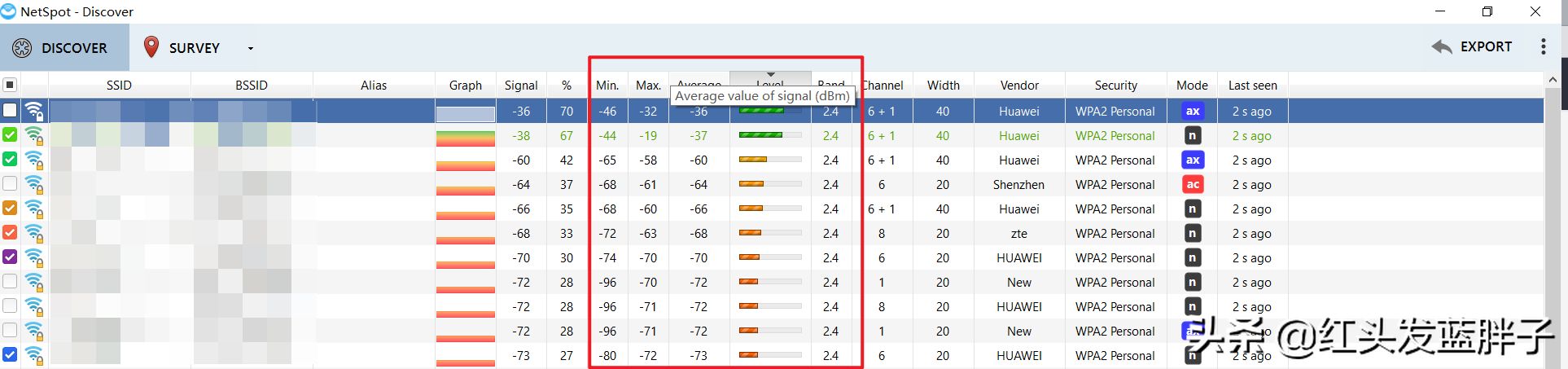Switch to the DISCOVER tab
This screenshot has width=1568, height=369.
coord(64,48)
